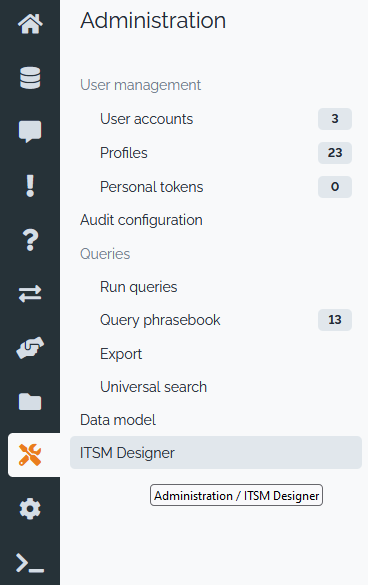Open the speech bubble icon menu

coord(30,132)
